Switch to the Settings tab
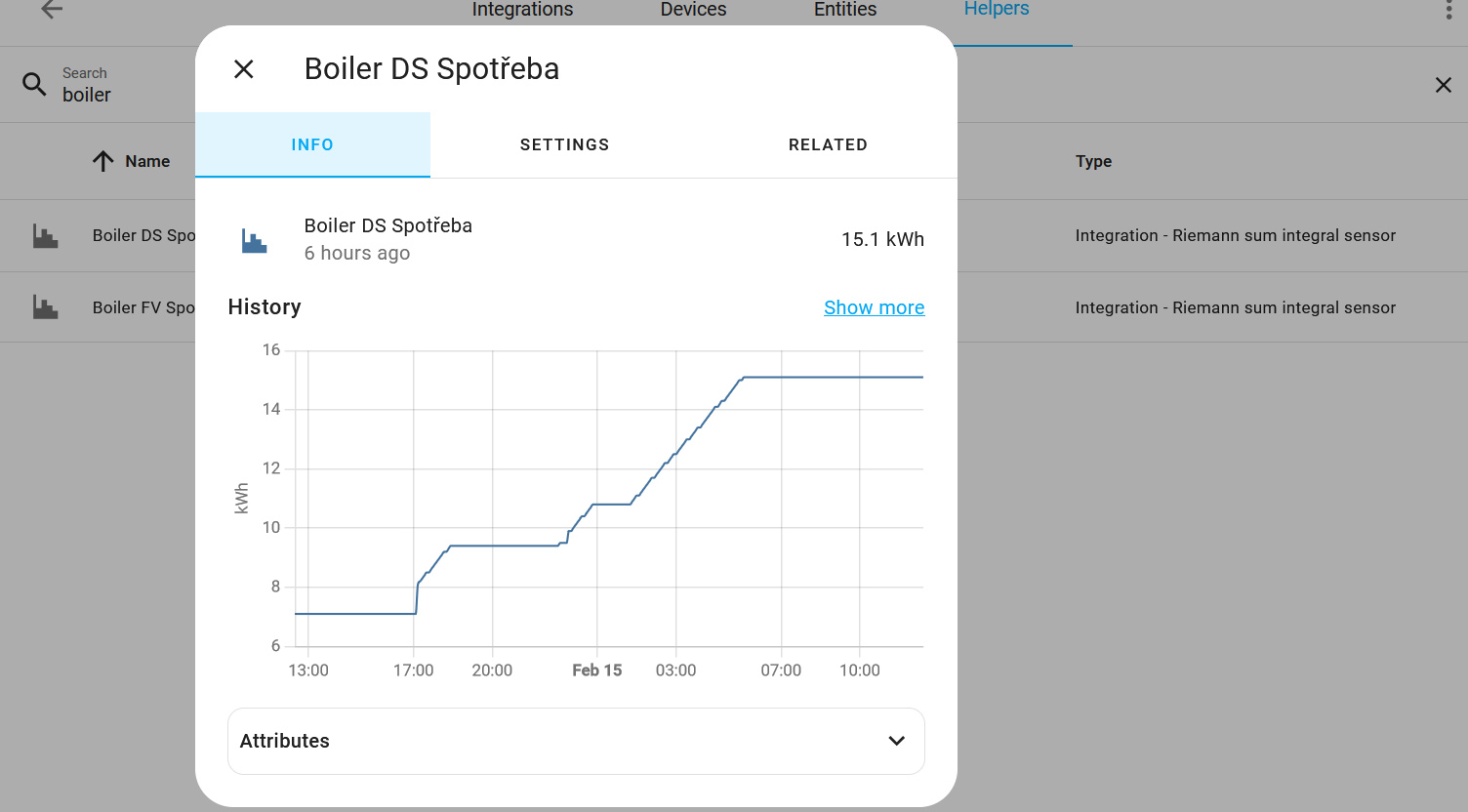1468x812 pixels. [564, 144]
